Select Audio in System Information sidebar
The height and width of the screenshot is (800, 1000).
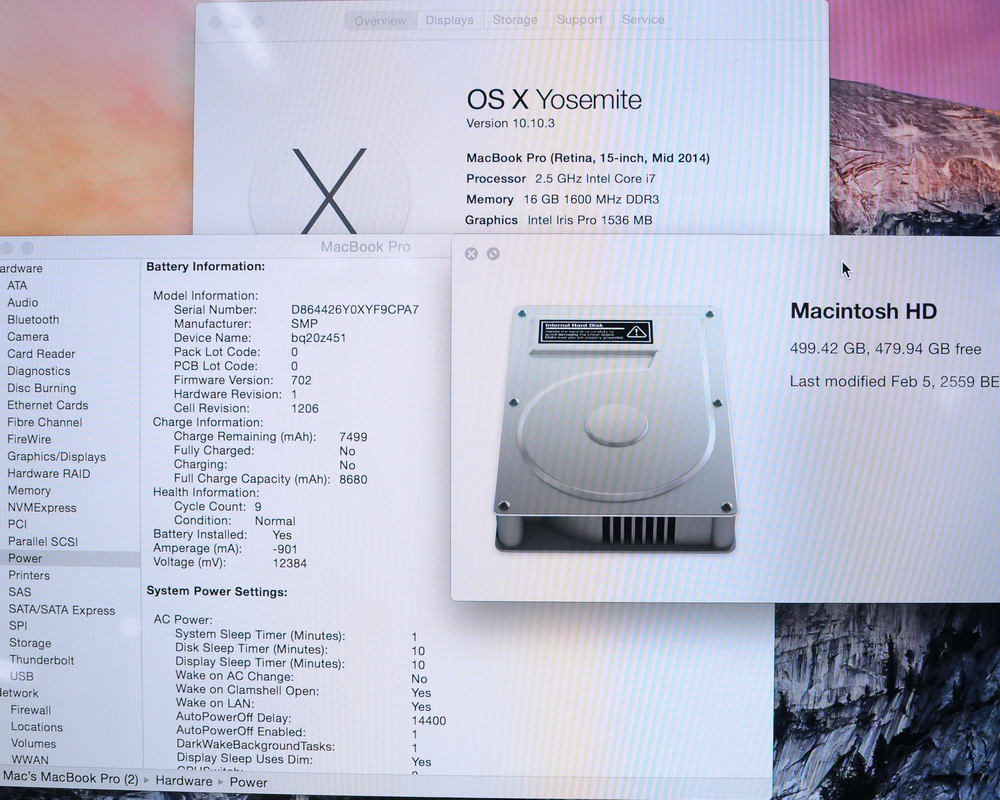[x=22, y=302]
